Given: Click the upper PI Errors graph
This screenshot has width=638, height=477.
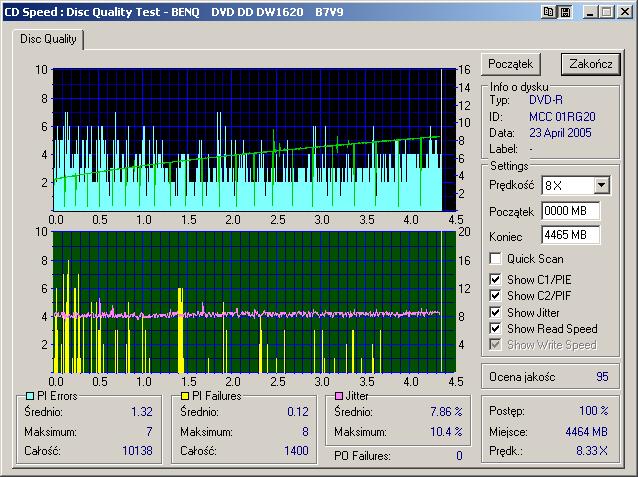Looking at the screenshot, I should pos(254,140).
